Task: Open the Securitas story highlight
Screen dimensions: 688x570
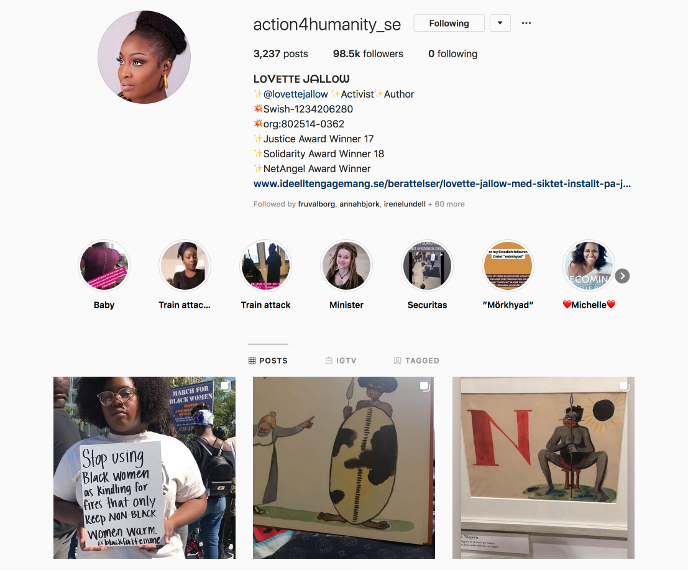Action: click(427, 265)
